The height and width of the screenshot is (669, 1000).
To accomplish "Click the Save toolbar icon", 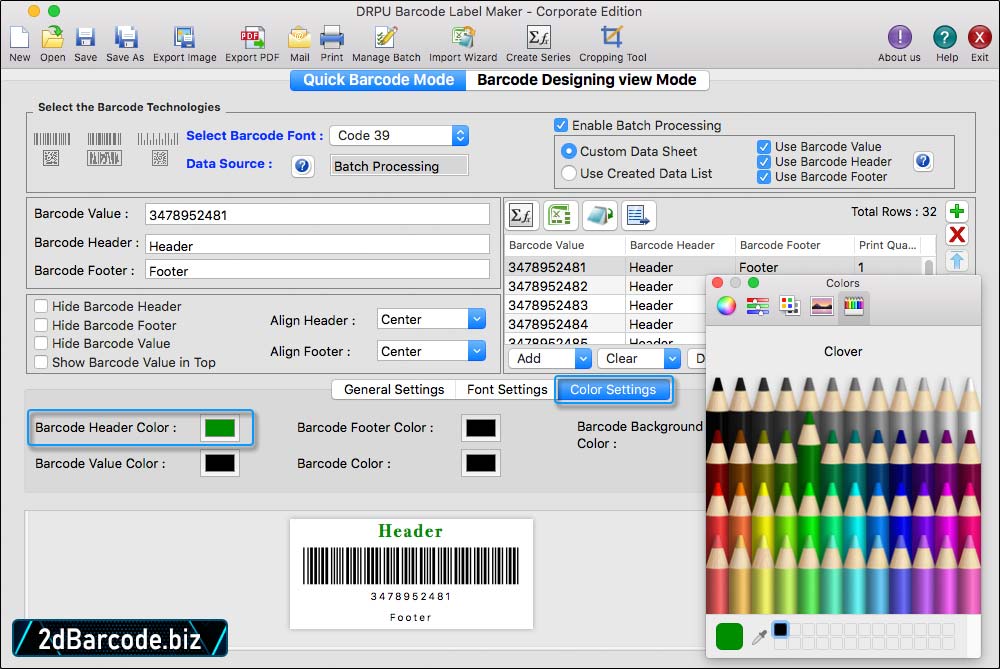I will click(x=85, y=43).
